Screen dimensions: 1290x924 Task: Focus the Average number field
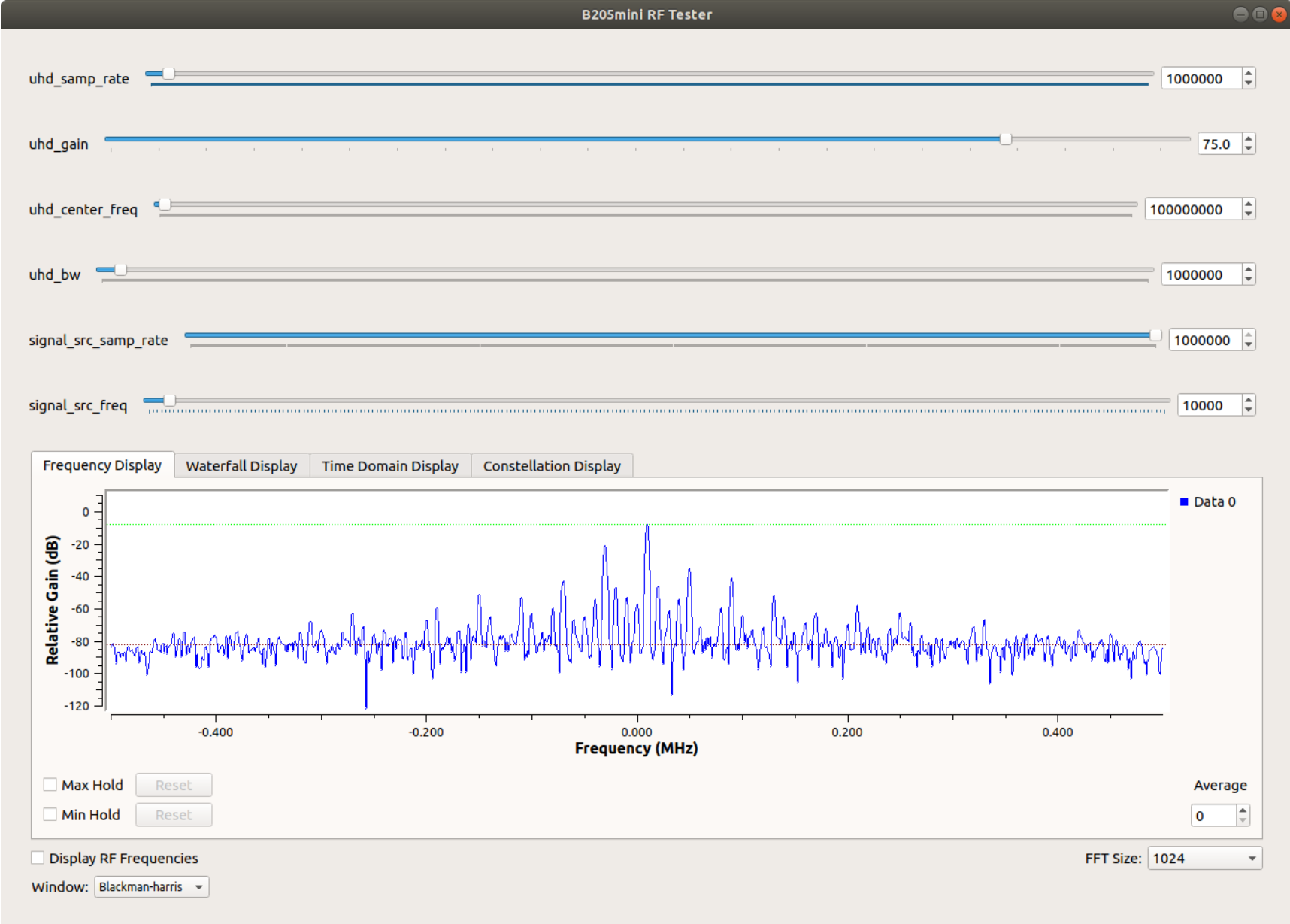coord(1214,816)
